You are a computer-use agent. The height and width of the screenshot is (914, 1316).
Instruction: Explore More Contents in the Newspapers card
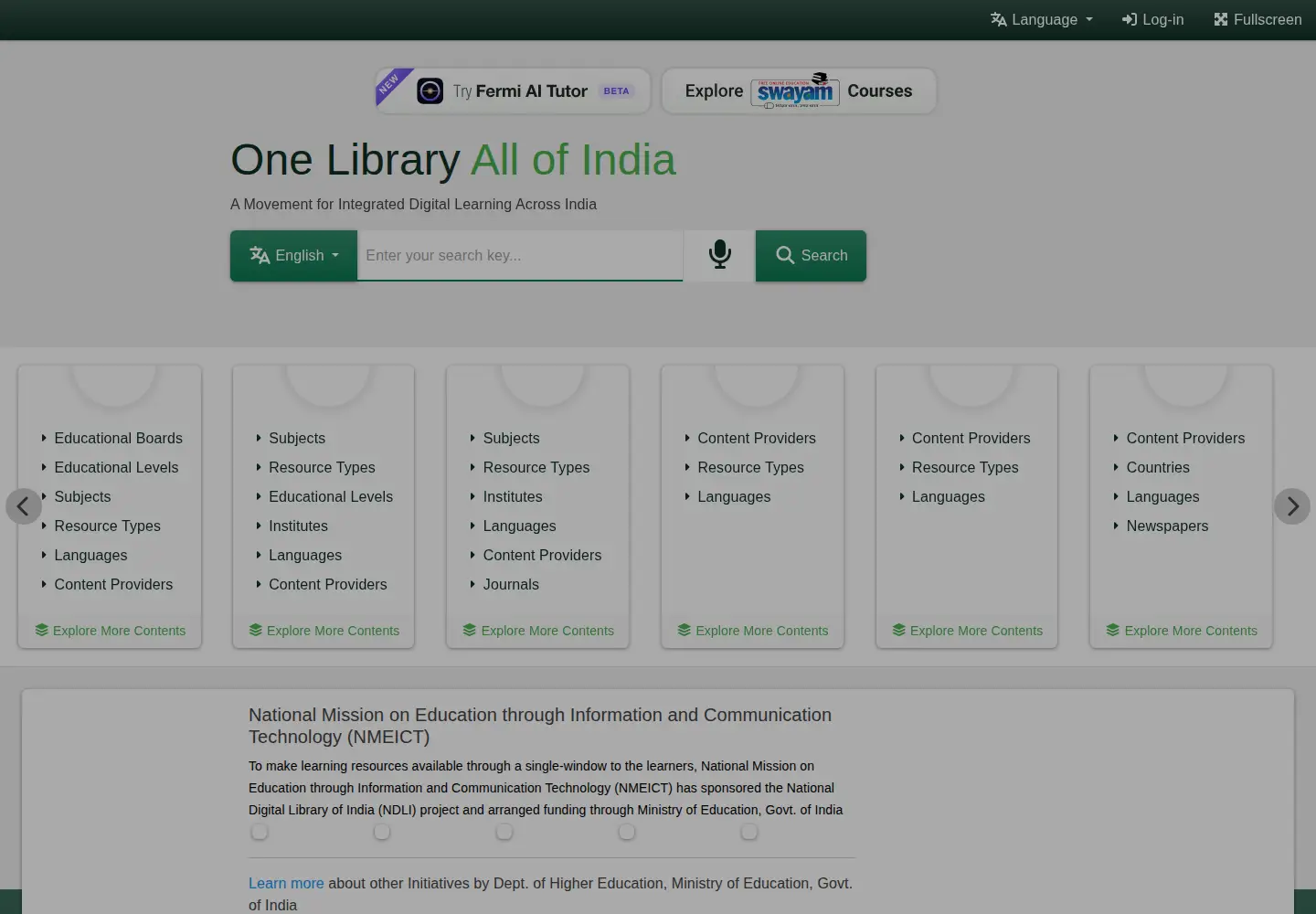pos(1182,631)
